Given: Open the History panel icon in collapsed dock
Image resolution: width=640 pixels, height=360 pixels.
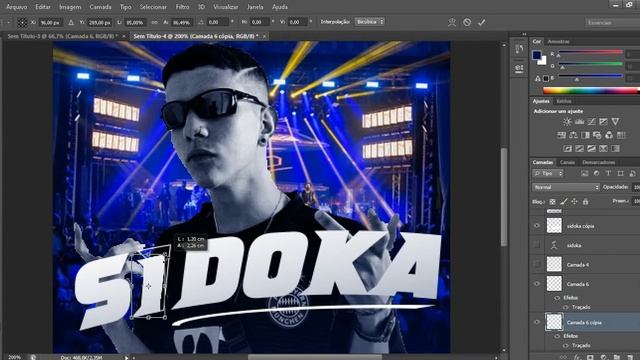Looking at the screenshot, I should (x=519, y=49).
